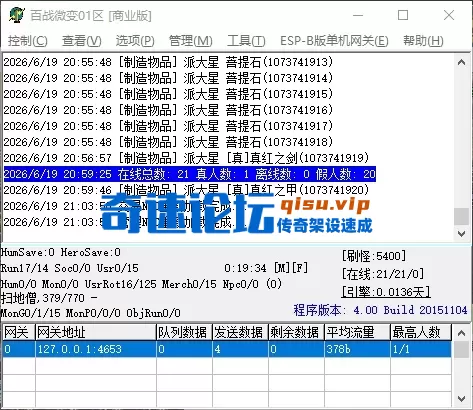This screenshot has height=410, width=473.
Task: Click the 最高人数 column header
Action: tap(421, 332)
